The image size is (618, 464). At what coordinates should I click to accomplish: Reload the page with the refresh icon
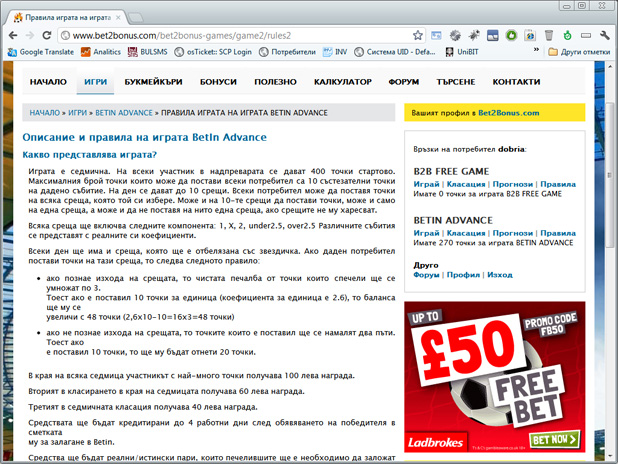(x=47, y=35)
